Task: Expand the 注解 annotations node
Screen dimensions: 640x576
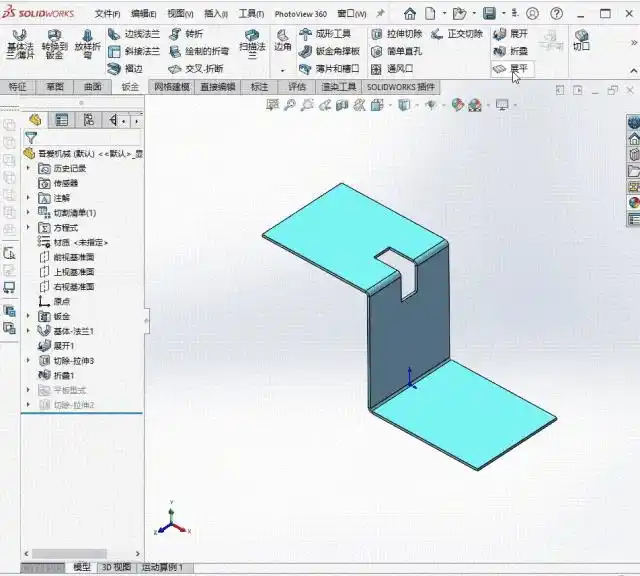Action: pos(28,198)
